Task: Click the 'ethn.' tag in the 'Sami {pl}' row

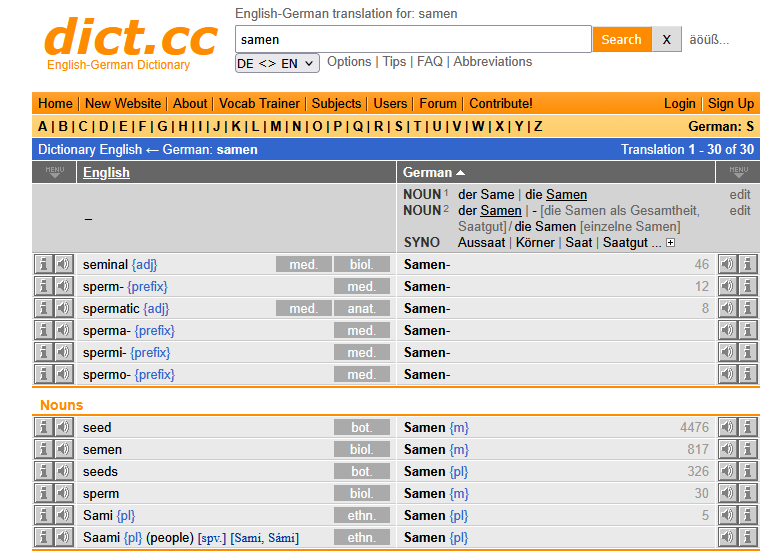Action: tap(362, 515)
